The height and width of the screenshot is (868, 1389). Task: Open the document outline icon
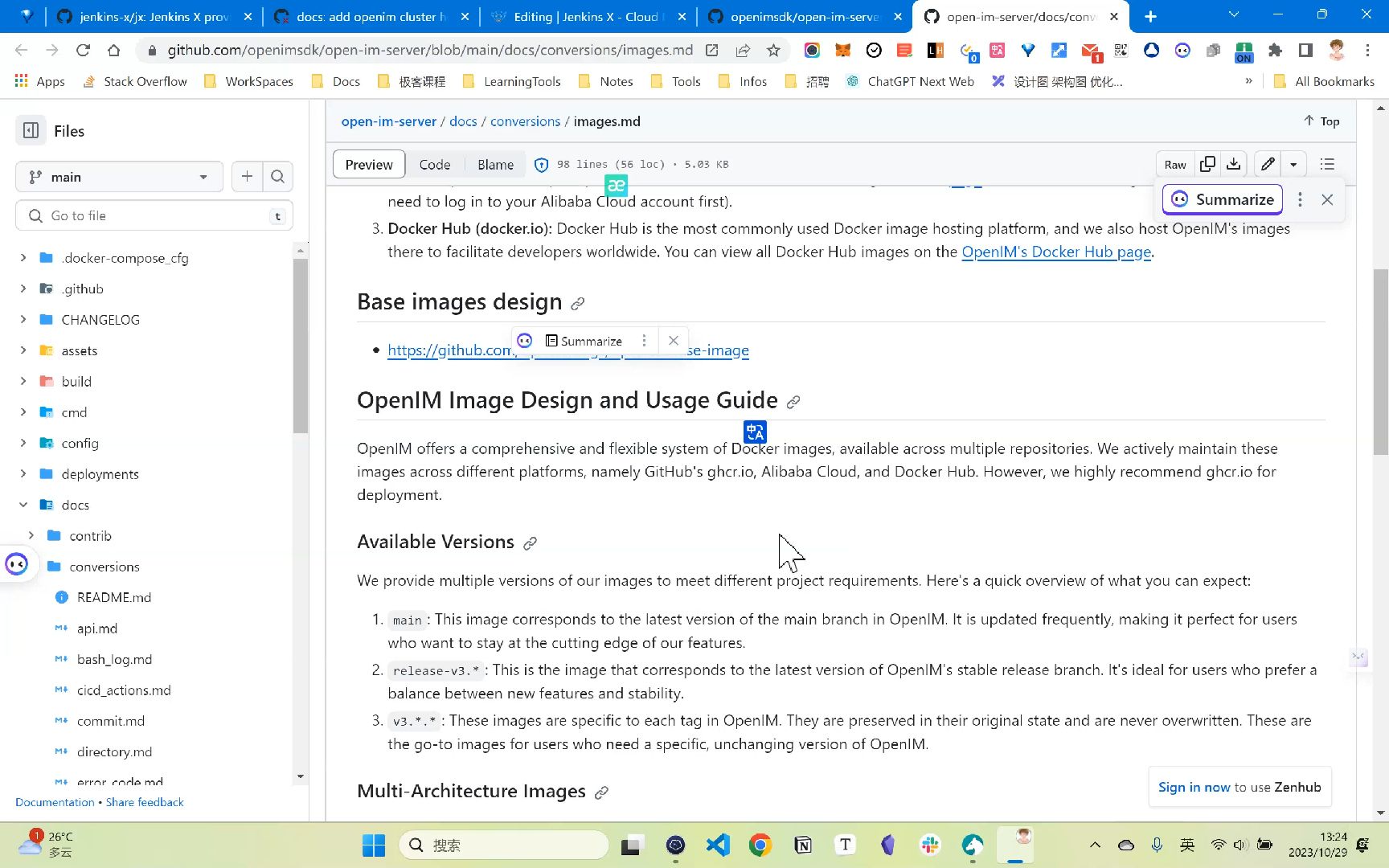click(1327, 164)
